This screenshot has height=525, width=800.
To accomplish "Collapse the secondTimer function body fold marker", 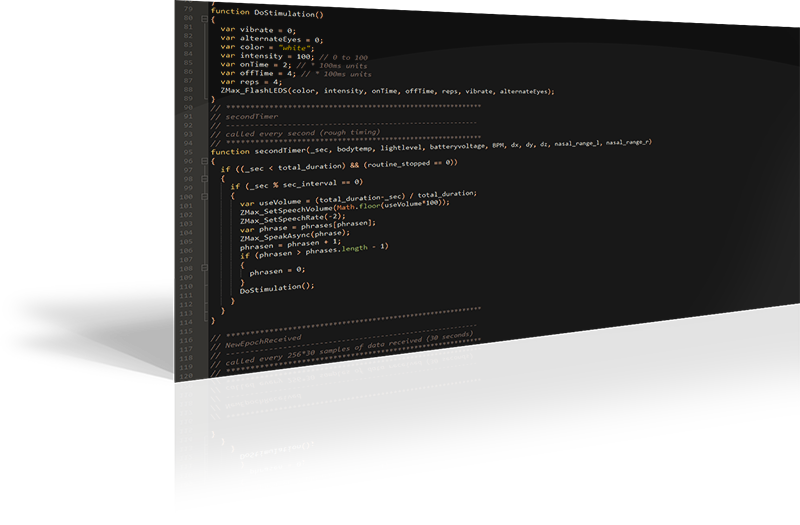I will [203, 160].
